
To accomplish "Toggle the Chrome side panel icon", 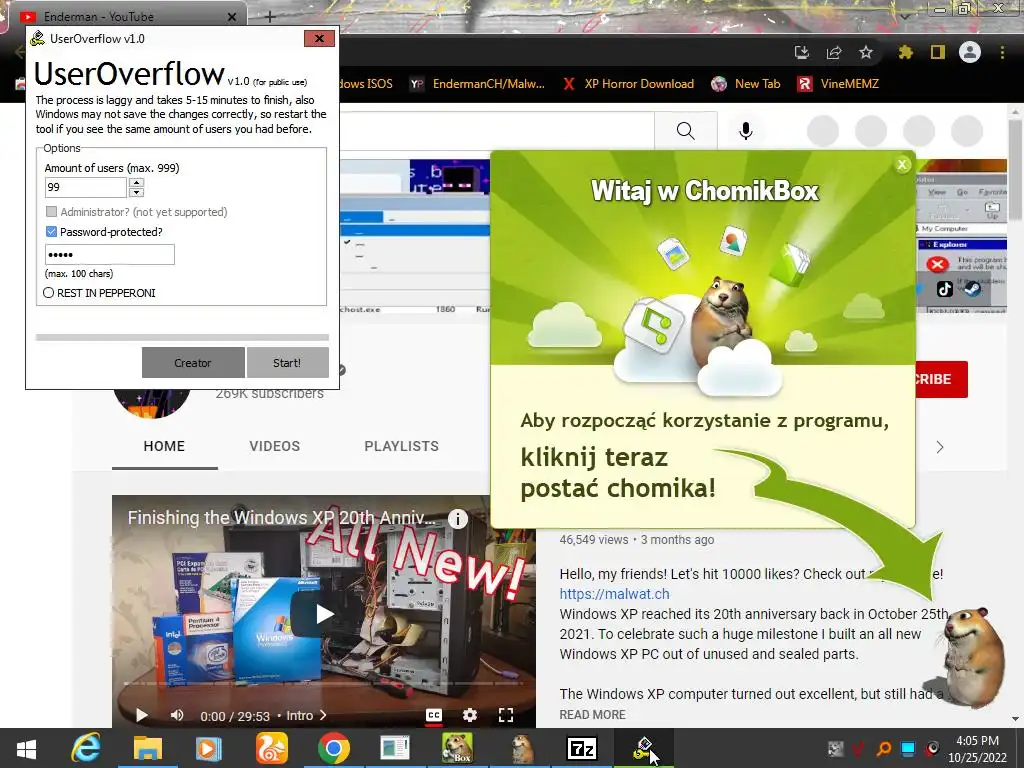I will pyautogui.click(x=938, y=52).
